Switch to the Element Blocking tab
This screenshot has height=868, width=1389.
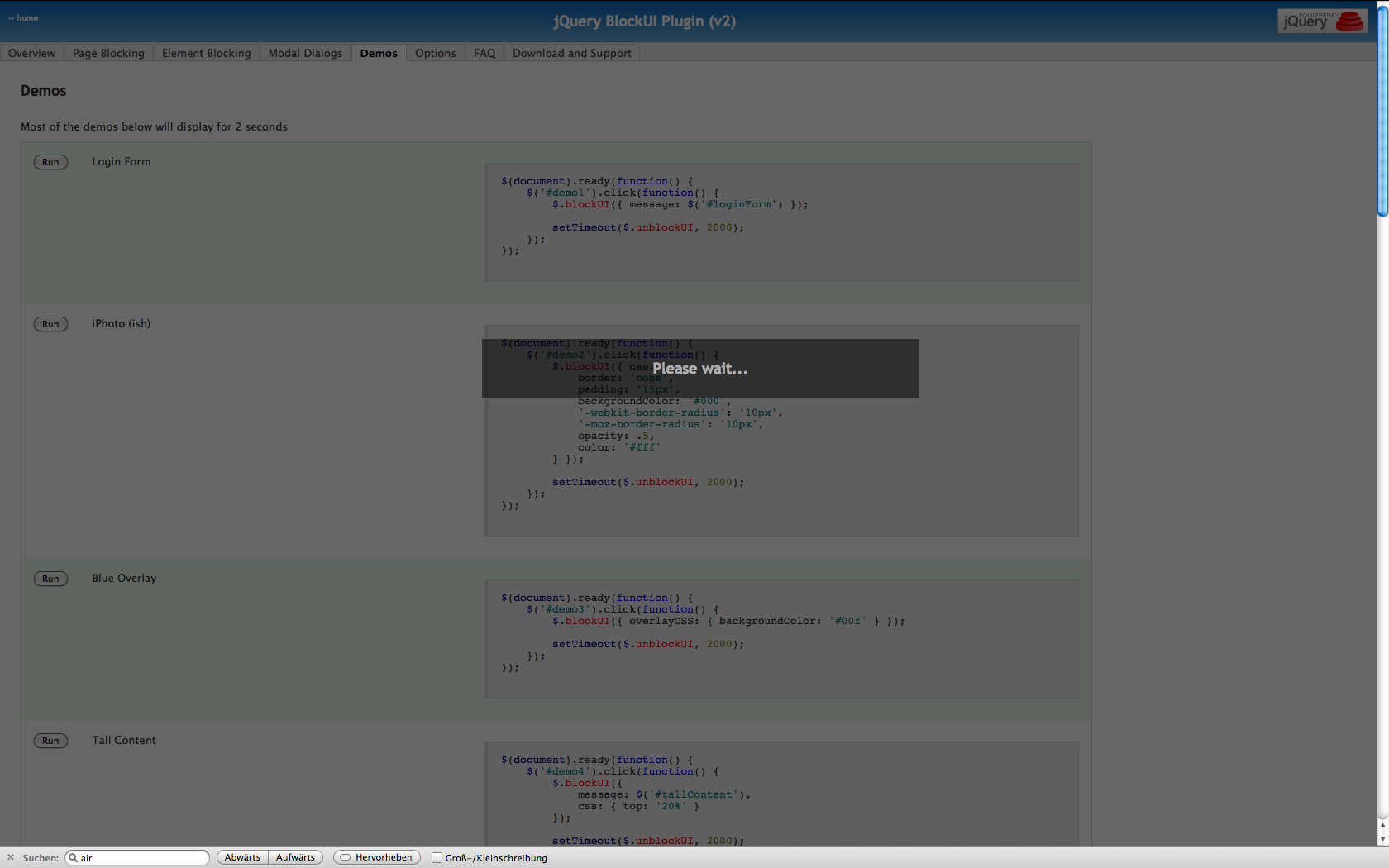coord(207,53)
